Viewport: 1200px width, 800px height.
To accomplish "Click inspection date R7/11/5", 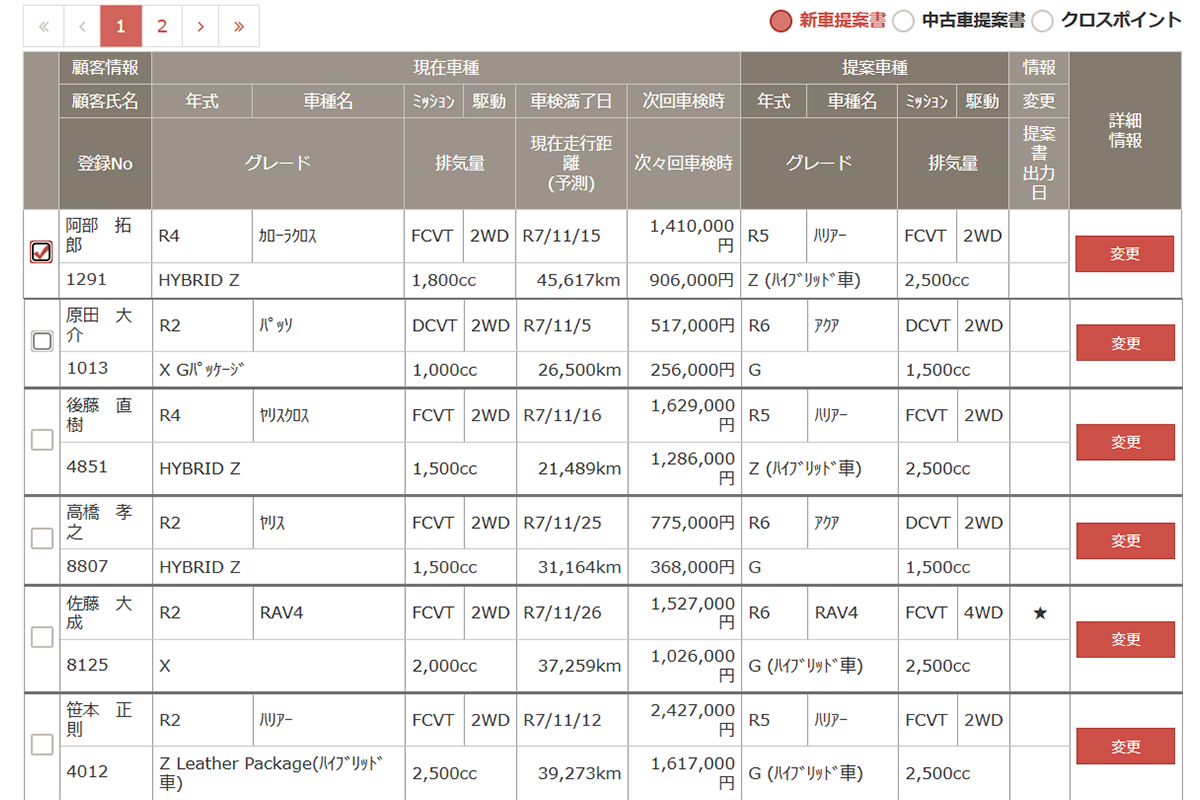I will click(557, 325).
